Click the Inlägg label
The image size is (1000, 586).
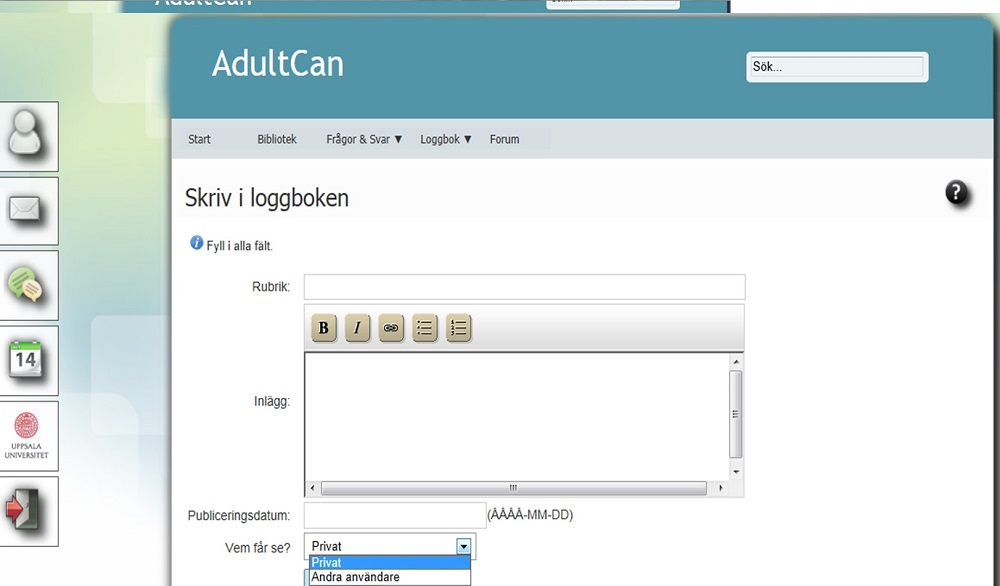tap(272, 401)
